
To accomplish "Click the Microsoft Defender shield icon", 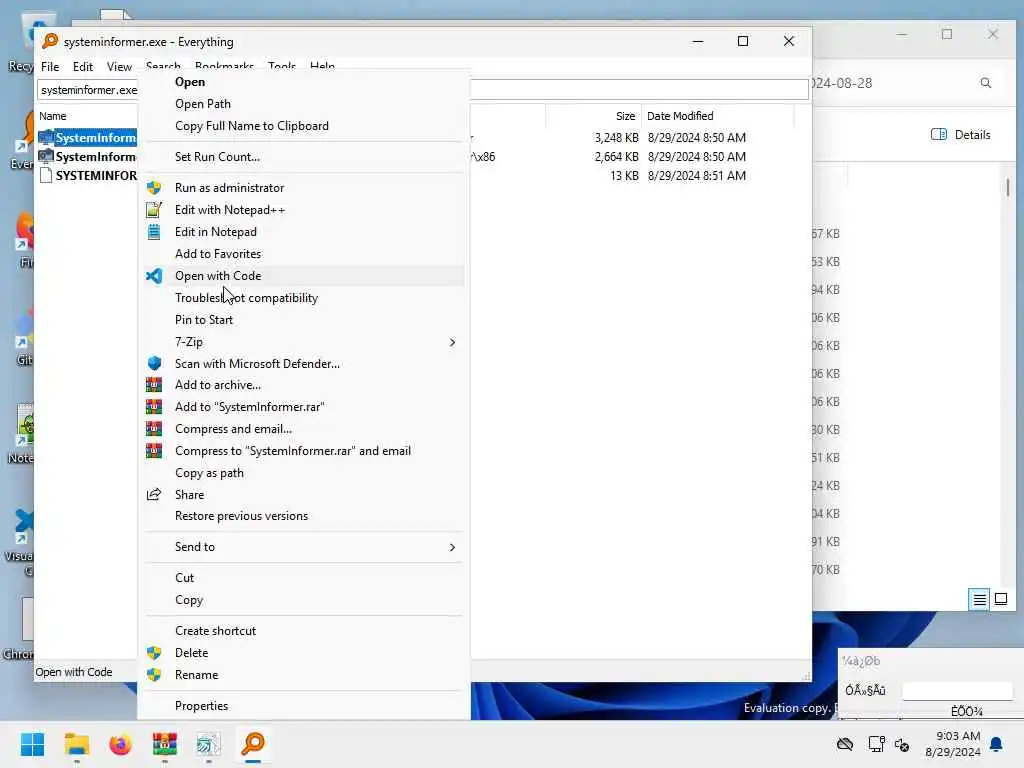I will coord(154,364).
